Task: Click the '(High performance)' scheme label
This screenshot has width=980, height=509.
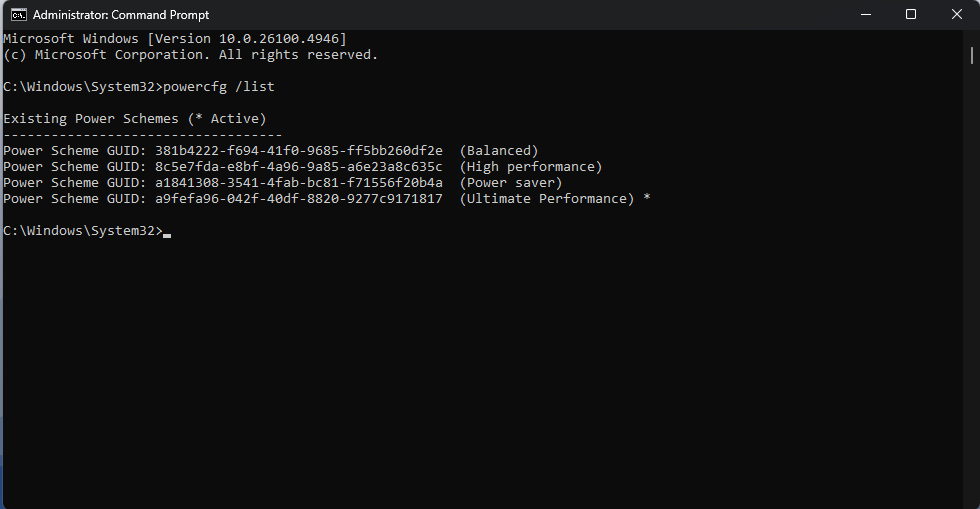Action: [x=531, y=167]
